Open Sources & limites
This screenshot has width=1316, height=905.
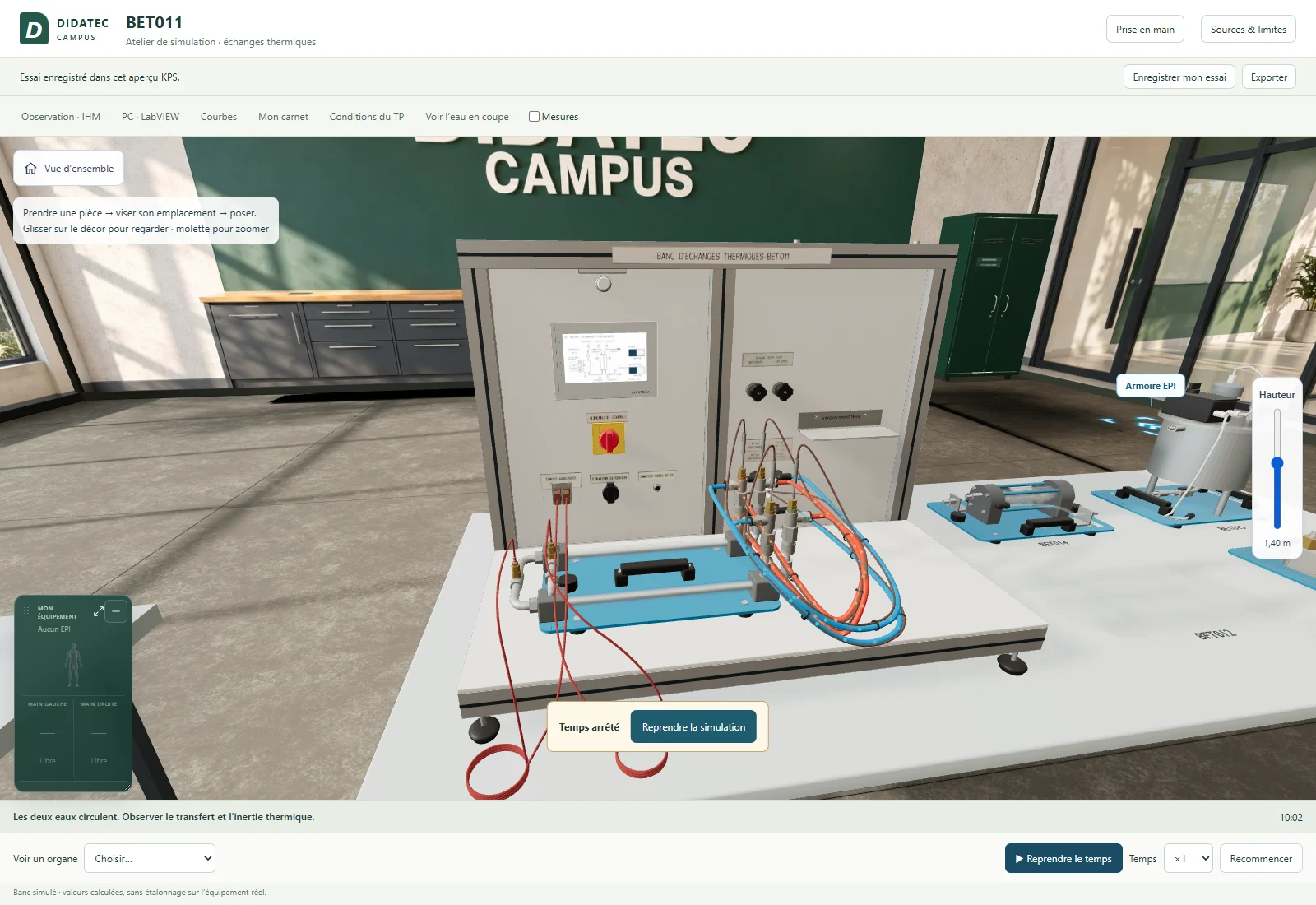tap(1248, 29)
